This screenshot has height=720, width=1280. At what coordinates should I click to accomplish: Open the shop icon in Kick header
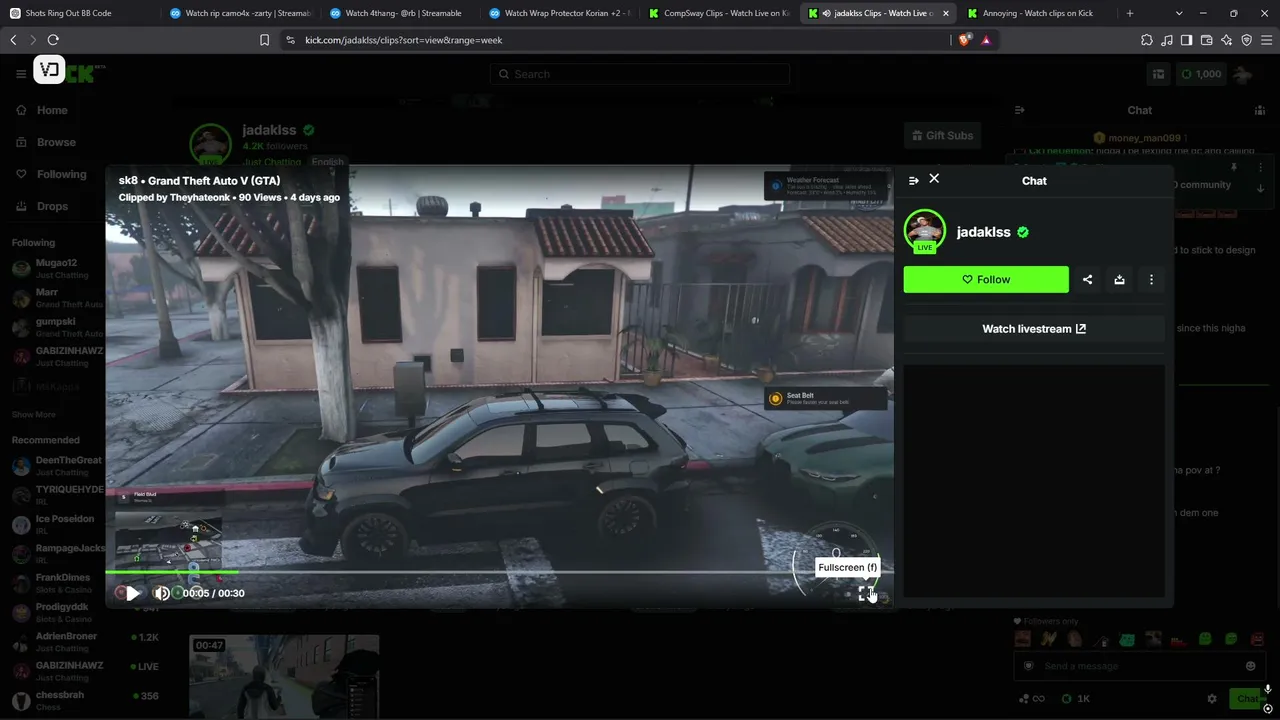(x=1158, y=74)
